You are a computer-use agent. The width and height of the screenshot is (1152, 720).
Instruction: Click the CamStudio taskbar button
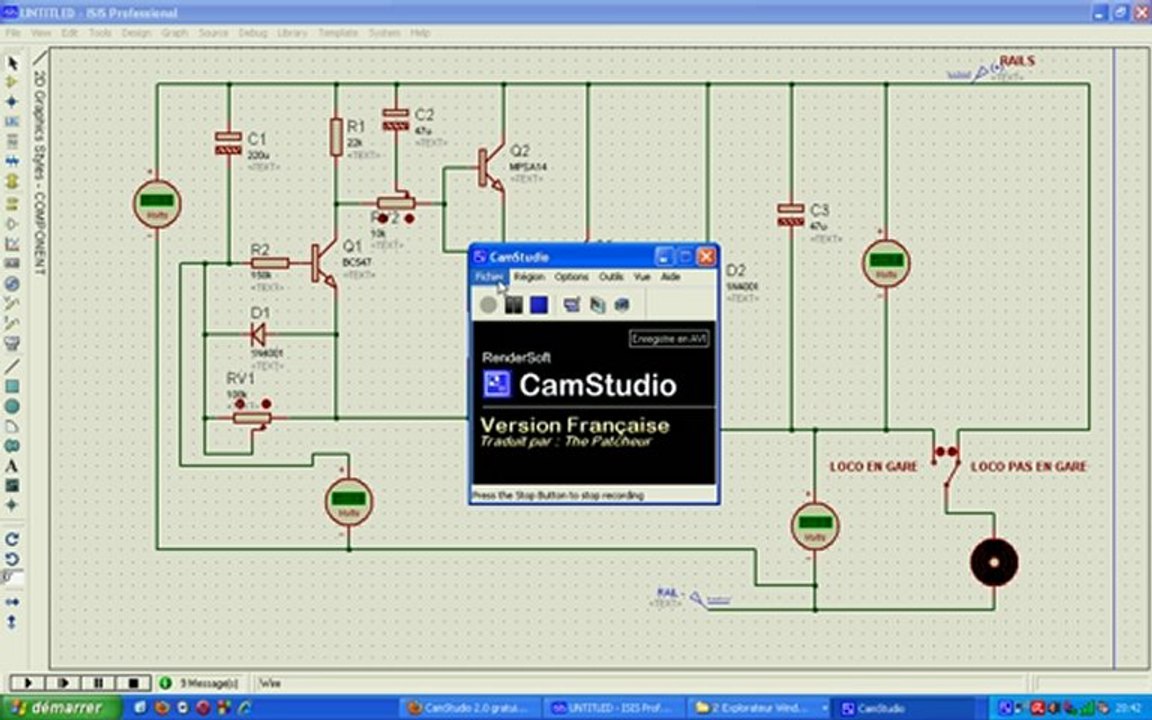click(904, 708)
